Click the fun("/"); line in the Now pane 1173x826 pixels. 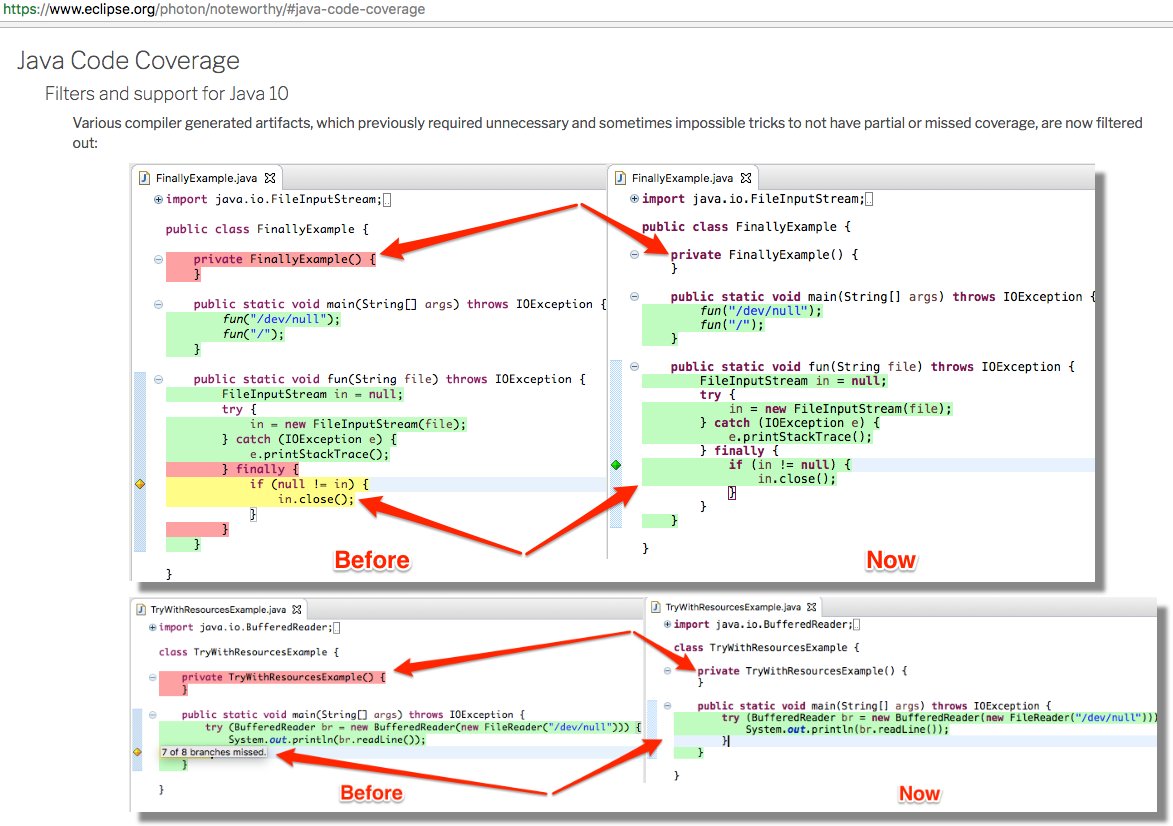732,325
